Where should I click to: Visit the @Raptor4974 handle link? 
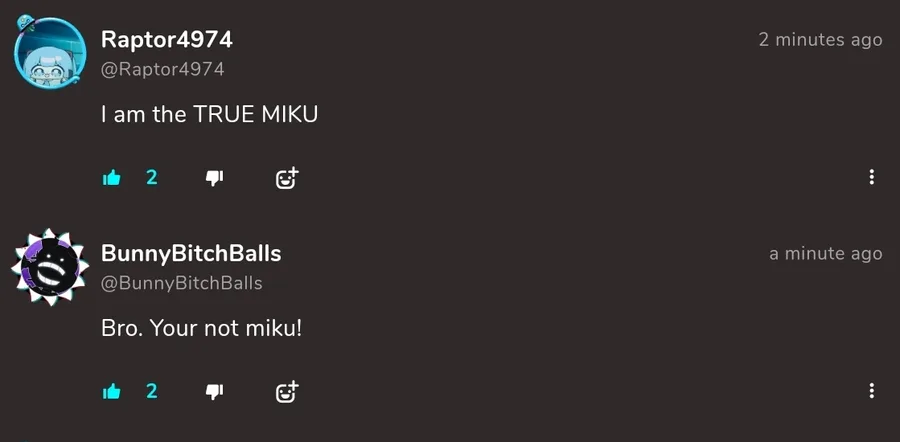(162, 69)
